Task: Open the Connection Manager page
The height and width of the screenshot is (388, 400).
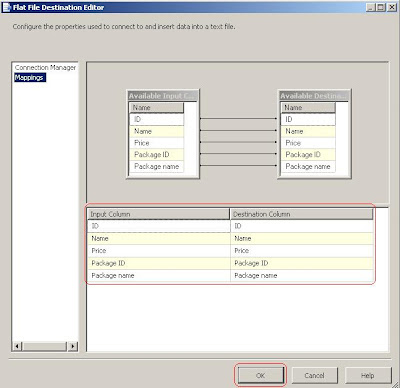Action: (x=45, y=68)
